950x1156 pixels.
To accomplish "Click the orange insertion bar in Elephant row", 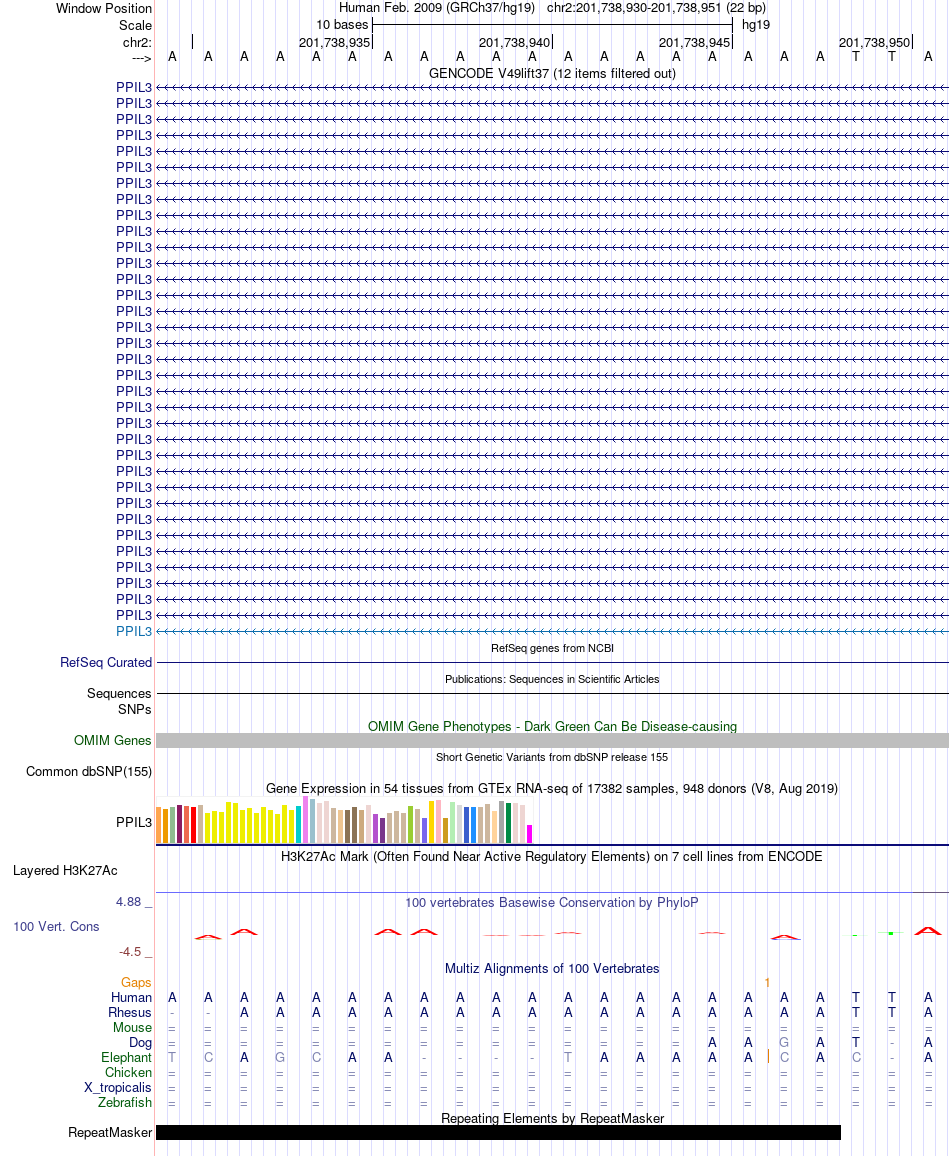I will click(x=768, y=1057).
